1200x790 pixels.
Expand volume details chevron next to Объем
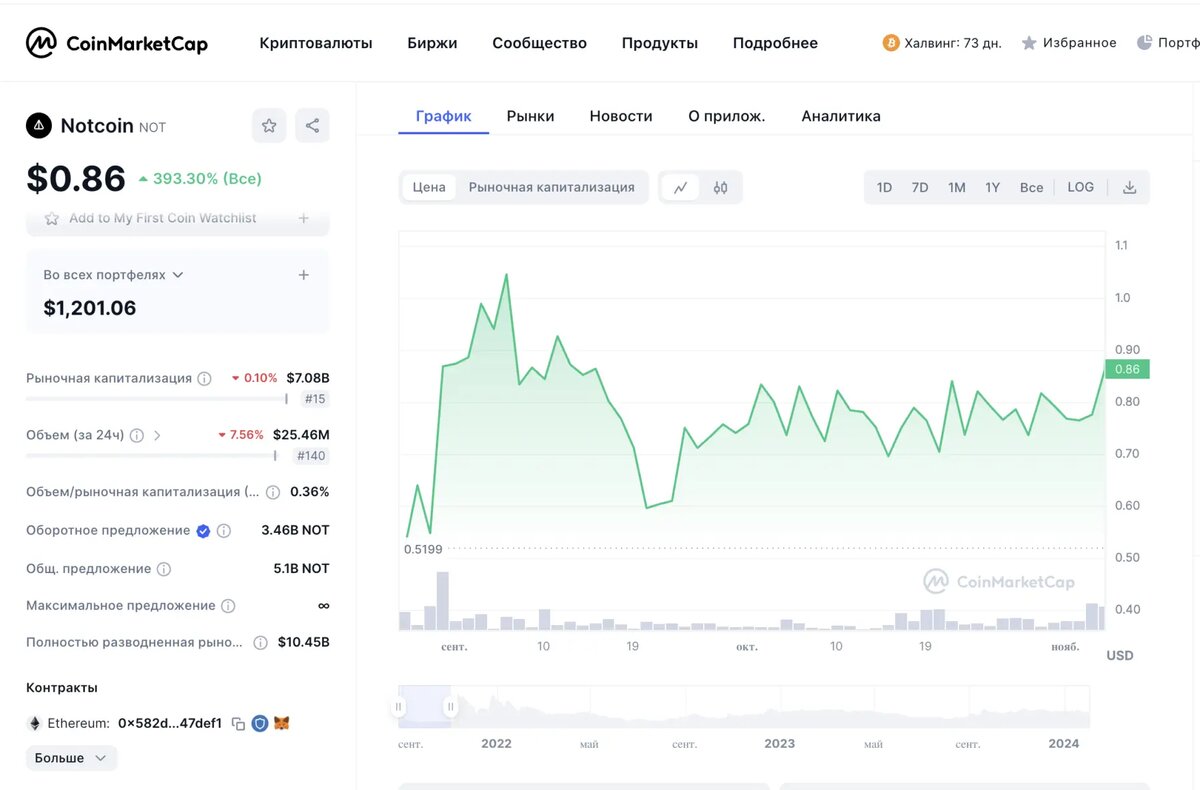tap(157, 435)
